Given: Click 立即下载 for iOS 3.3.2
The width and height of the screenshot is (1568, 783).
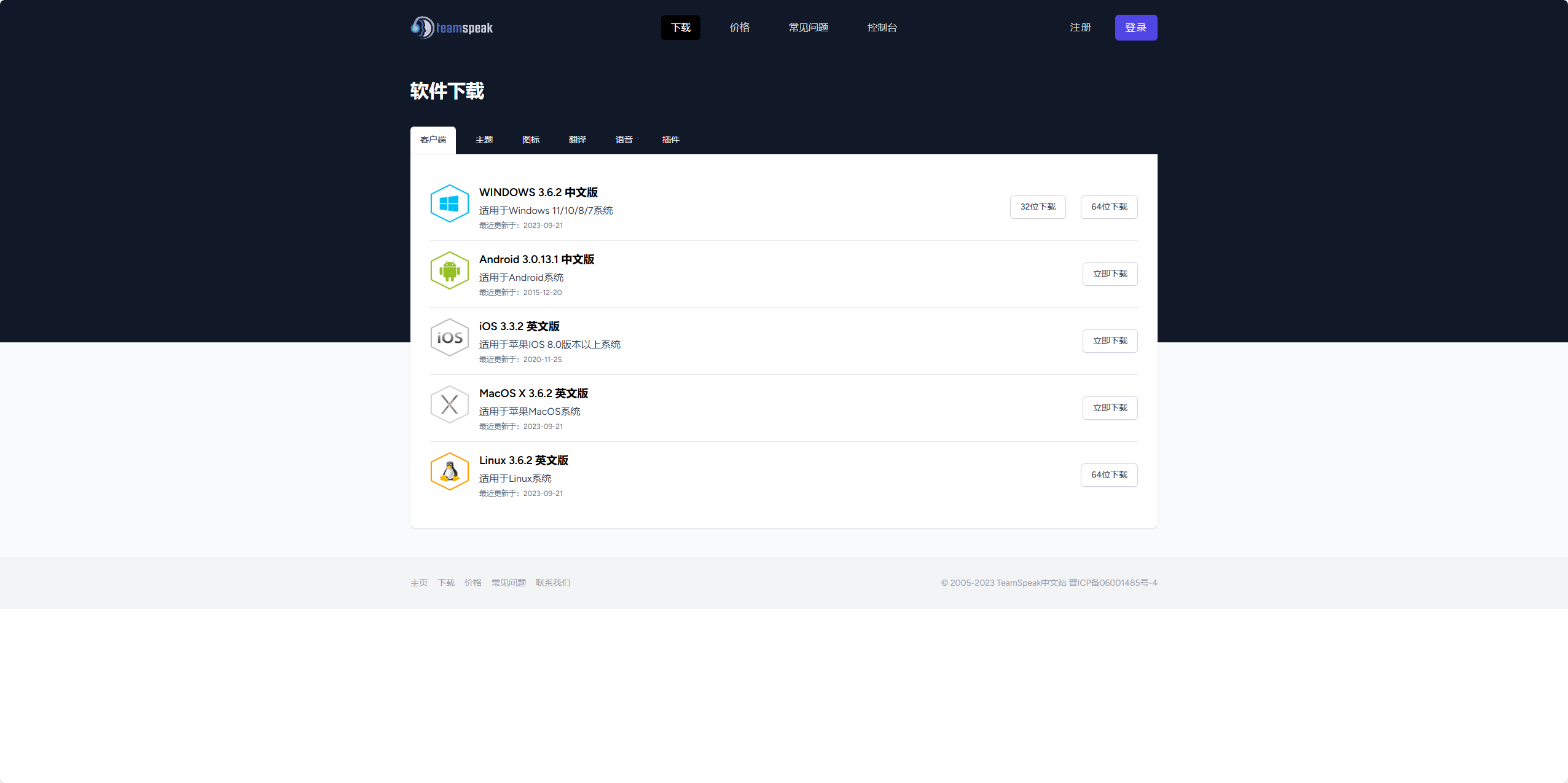Looking at the screenshot, I should coord(1110,341).
